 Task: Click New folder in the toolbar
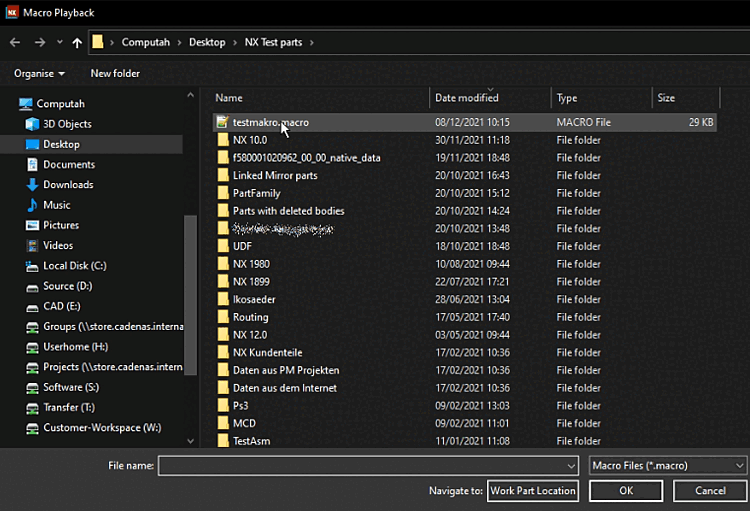[115, 73]
